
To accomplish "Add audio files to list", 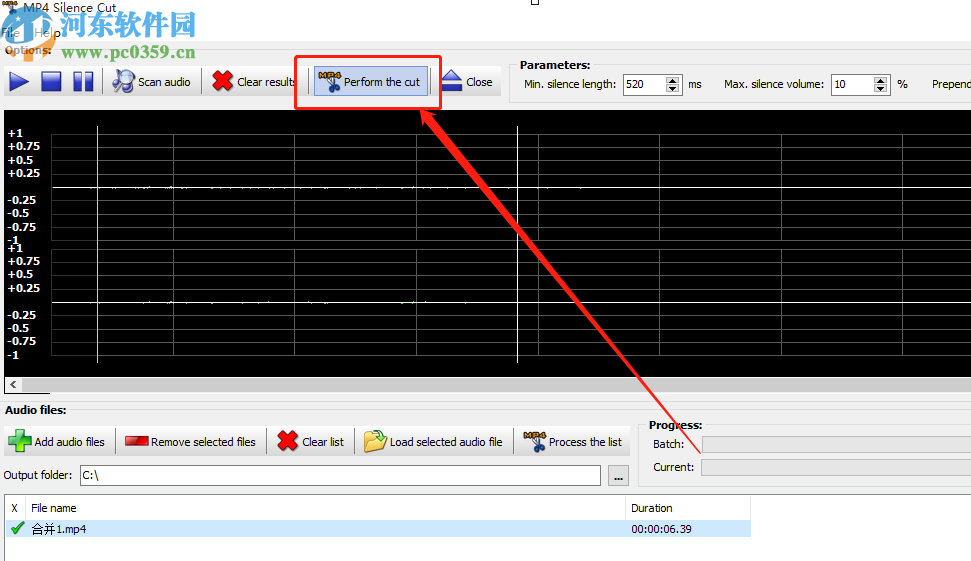I will pos(58,441).
